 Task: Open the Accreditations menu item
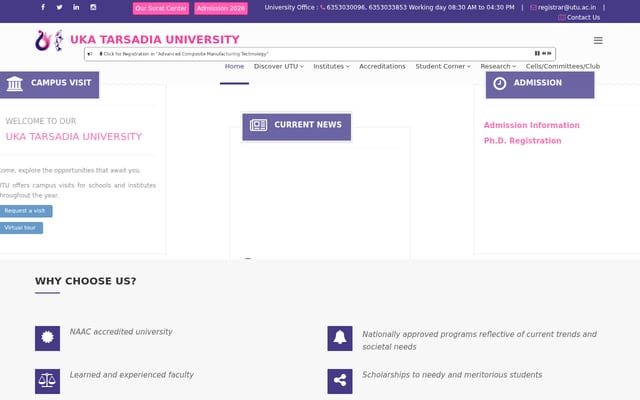click(382, 66)
